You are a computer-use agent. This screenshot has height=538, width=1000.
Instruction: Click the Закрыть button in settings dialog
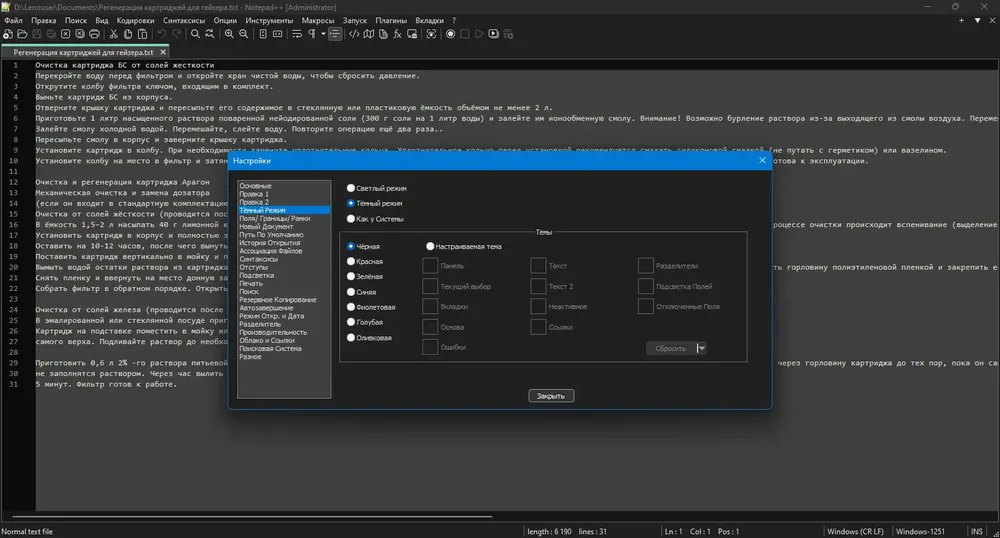click(551, 396)
